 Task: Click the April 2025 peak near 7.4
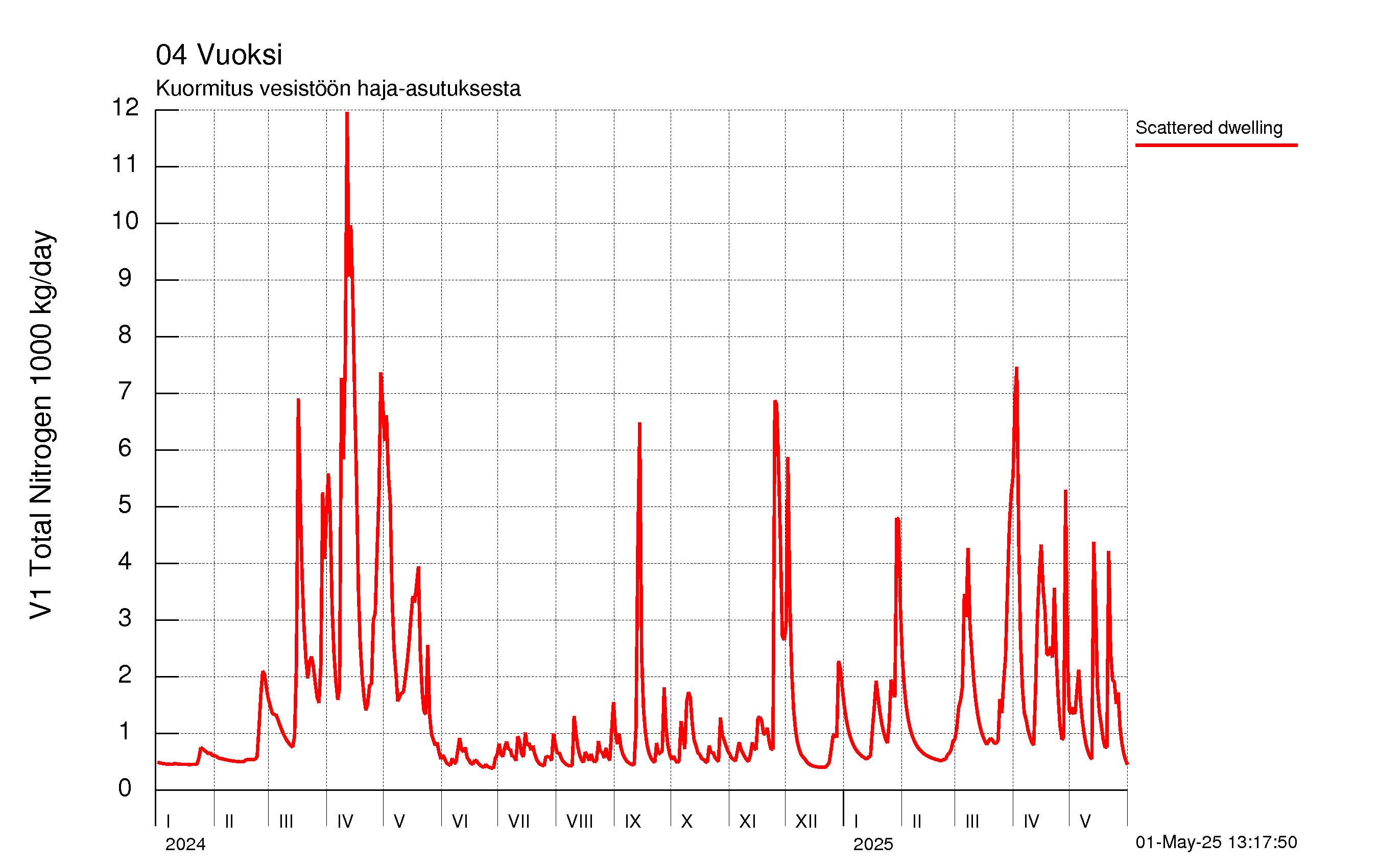coord(1016,368)
